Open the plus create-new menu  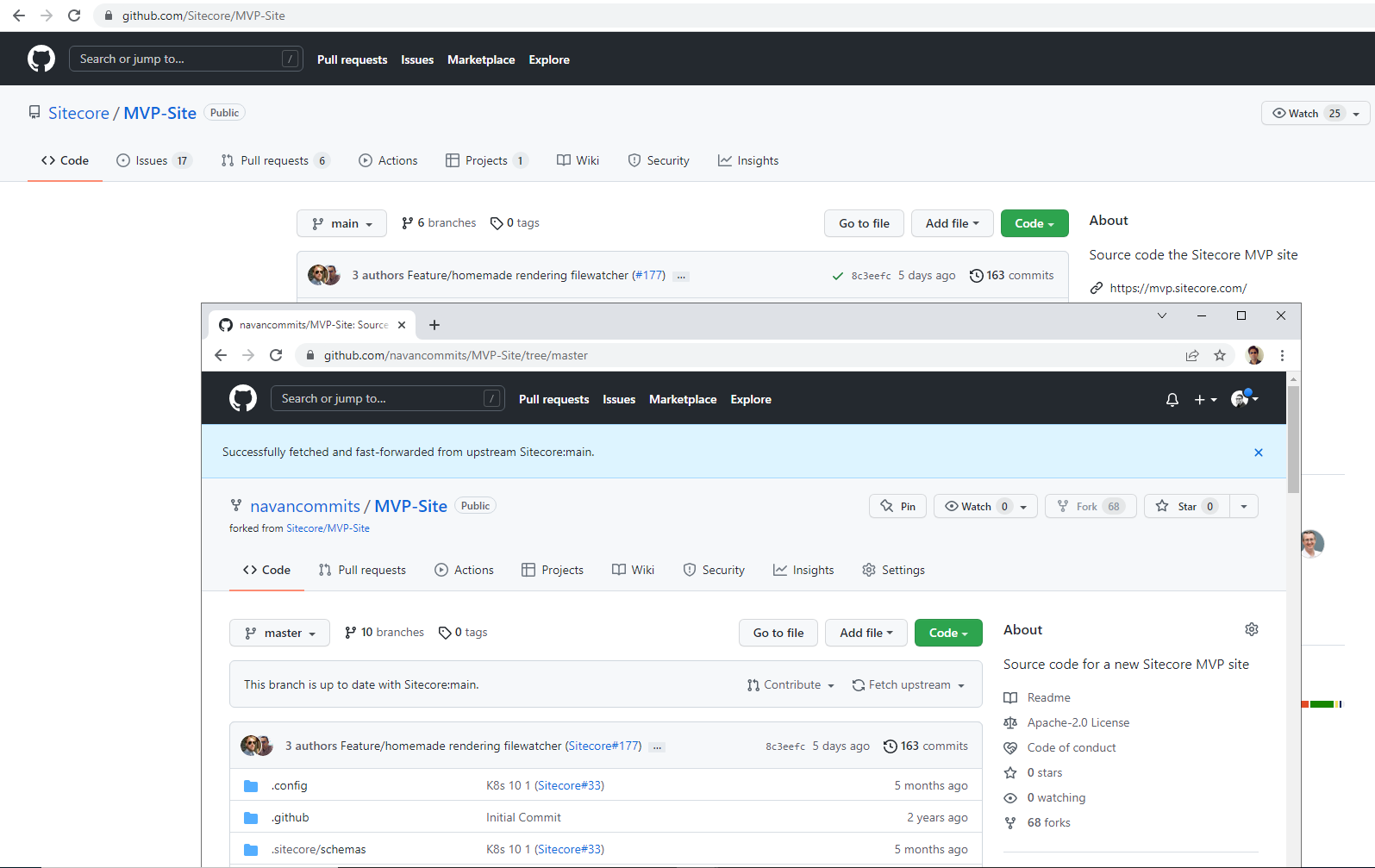1205,399
